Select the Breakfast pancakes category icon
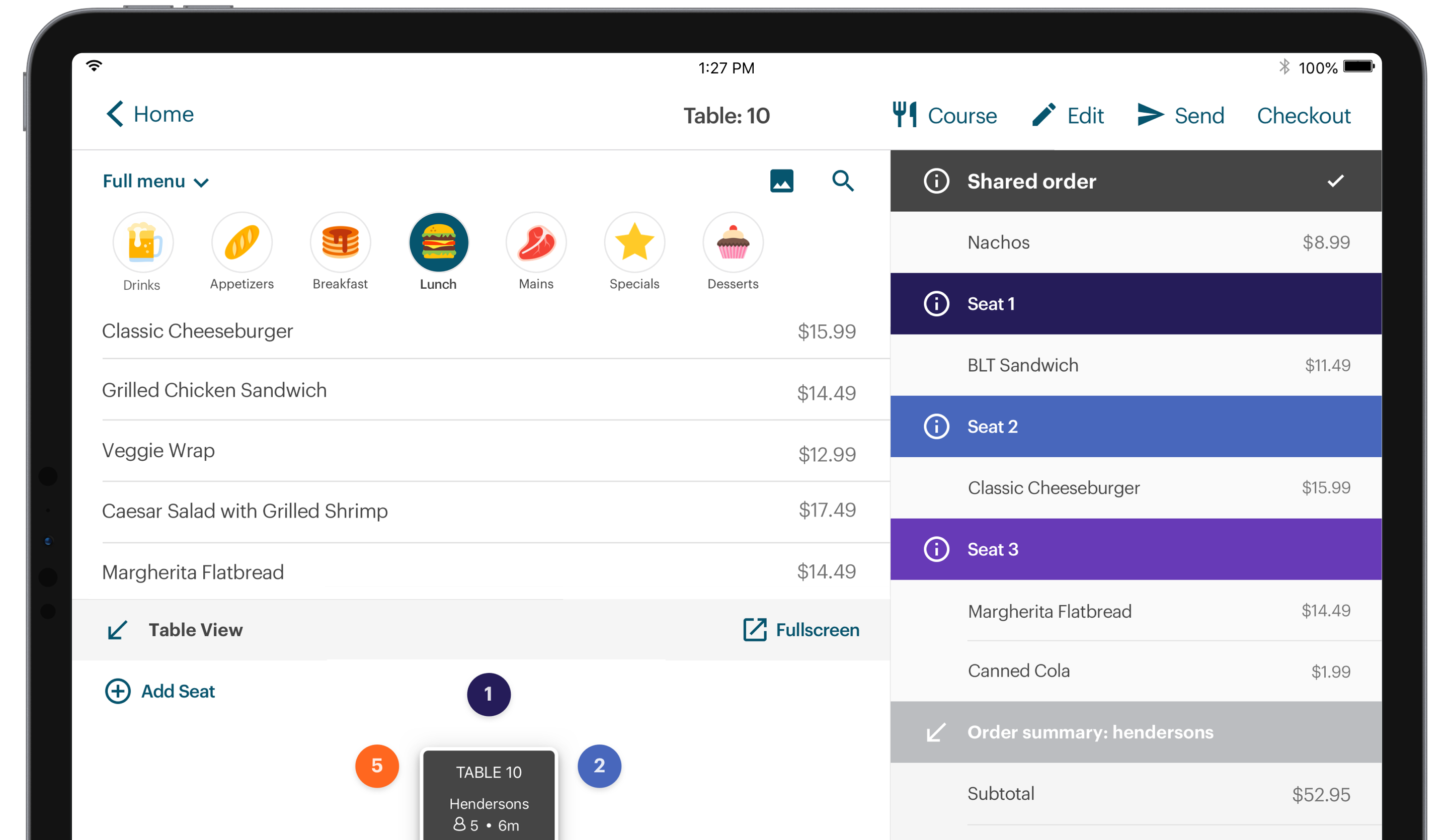The image size is (1449, 840). click(x=340, y=242)
